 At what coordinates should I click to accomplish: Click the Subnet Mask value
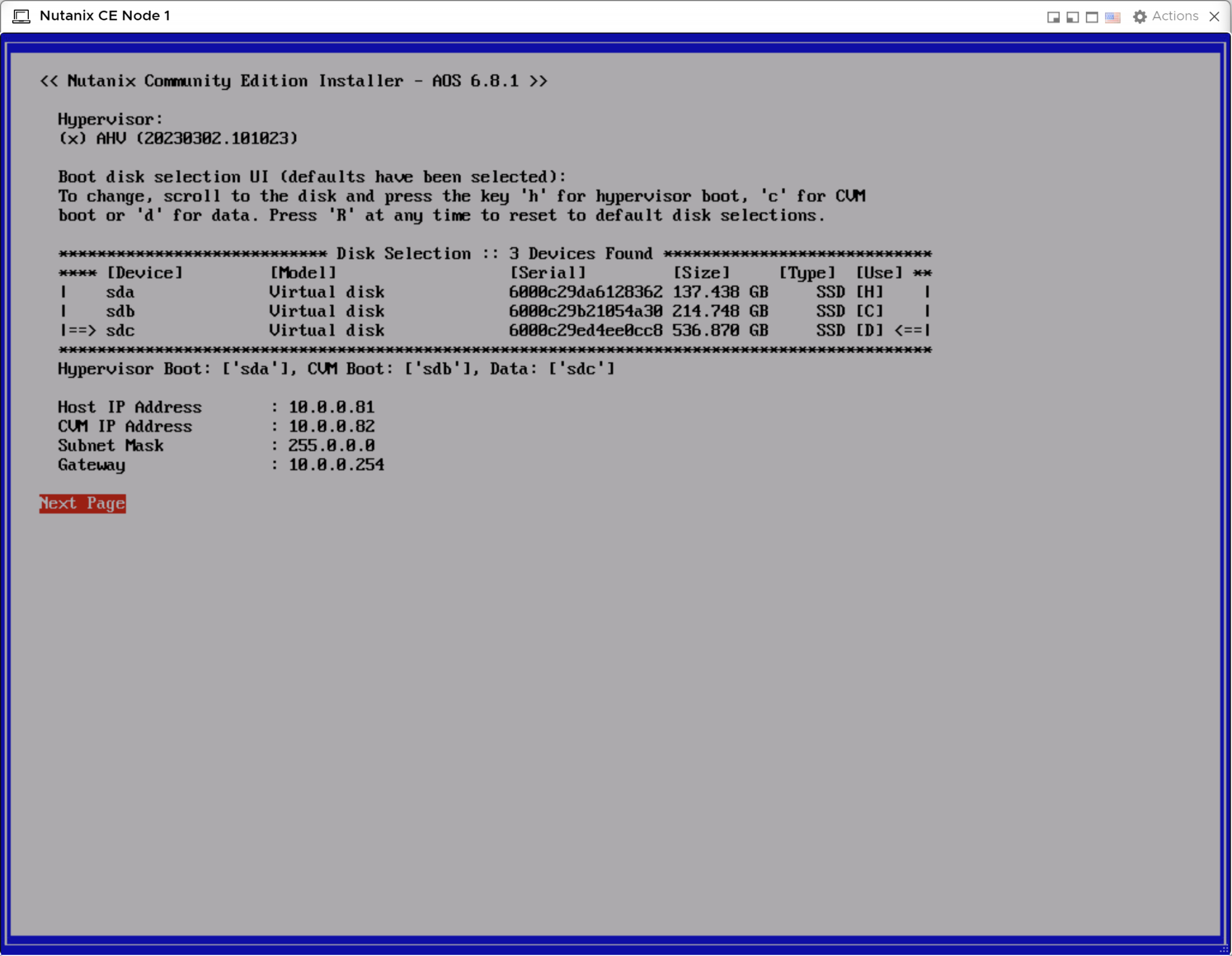[331, 446]
